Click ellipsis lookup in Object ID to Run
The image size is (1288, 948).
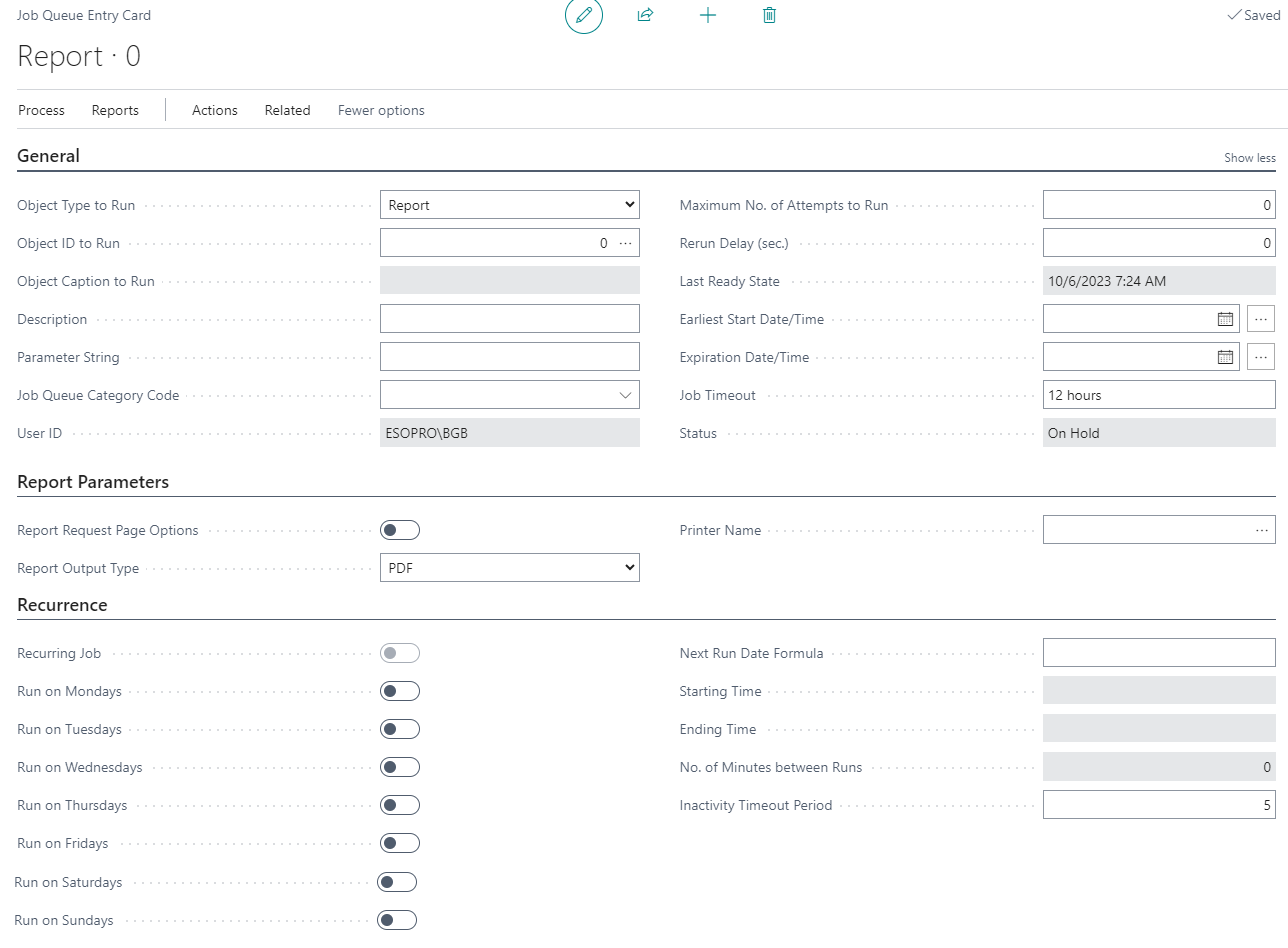(x=626, y=243)
